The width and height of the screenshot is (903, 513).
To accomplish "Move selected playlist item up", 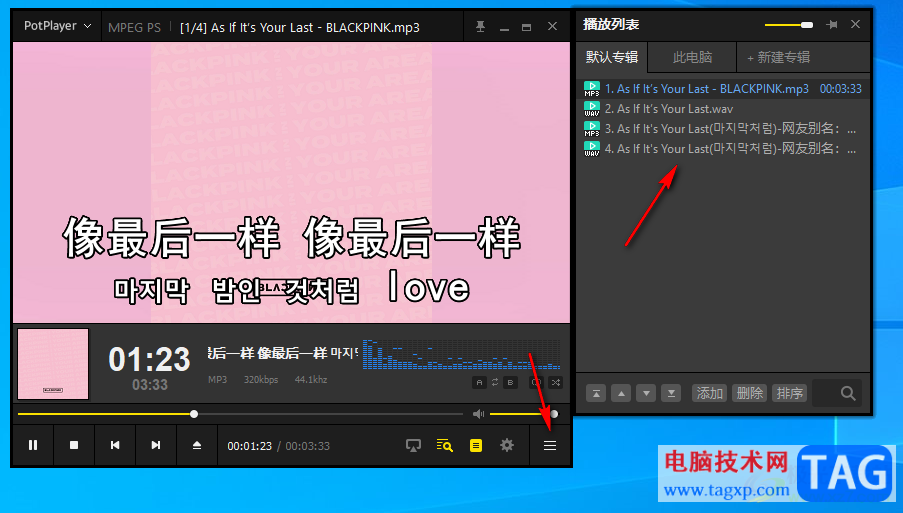I will (x=621, y=393).
